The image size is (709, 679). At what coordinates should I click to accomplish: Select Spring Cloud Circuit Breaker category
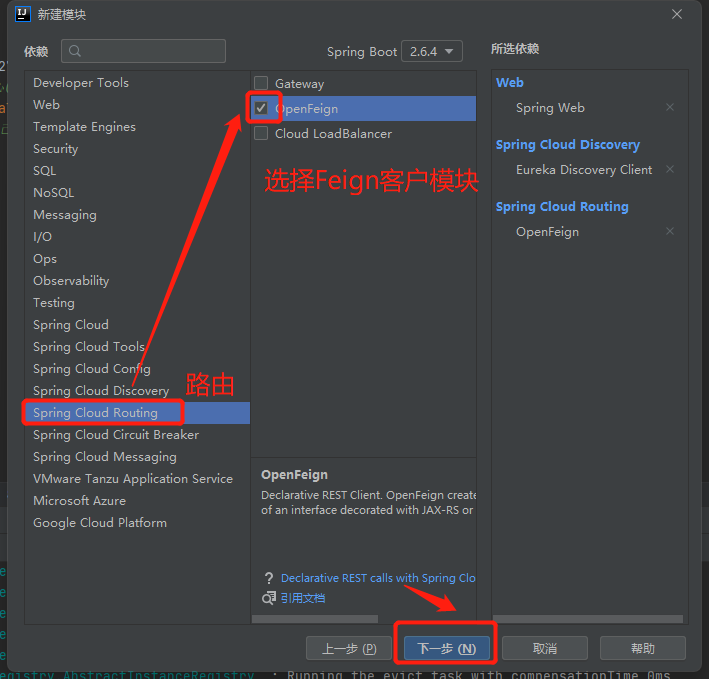[x=116, y=435]
